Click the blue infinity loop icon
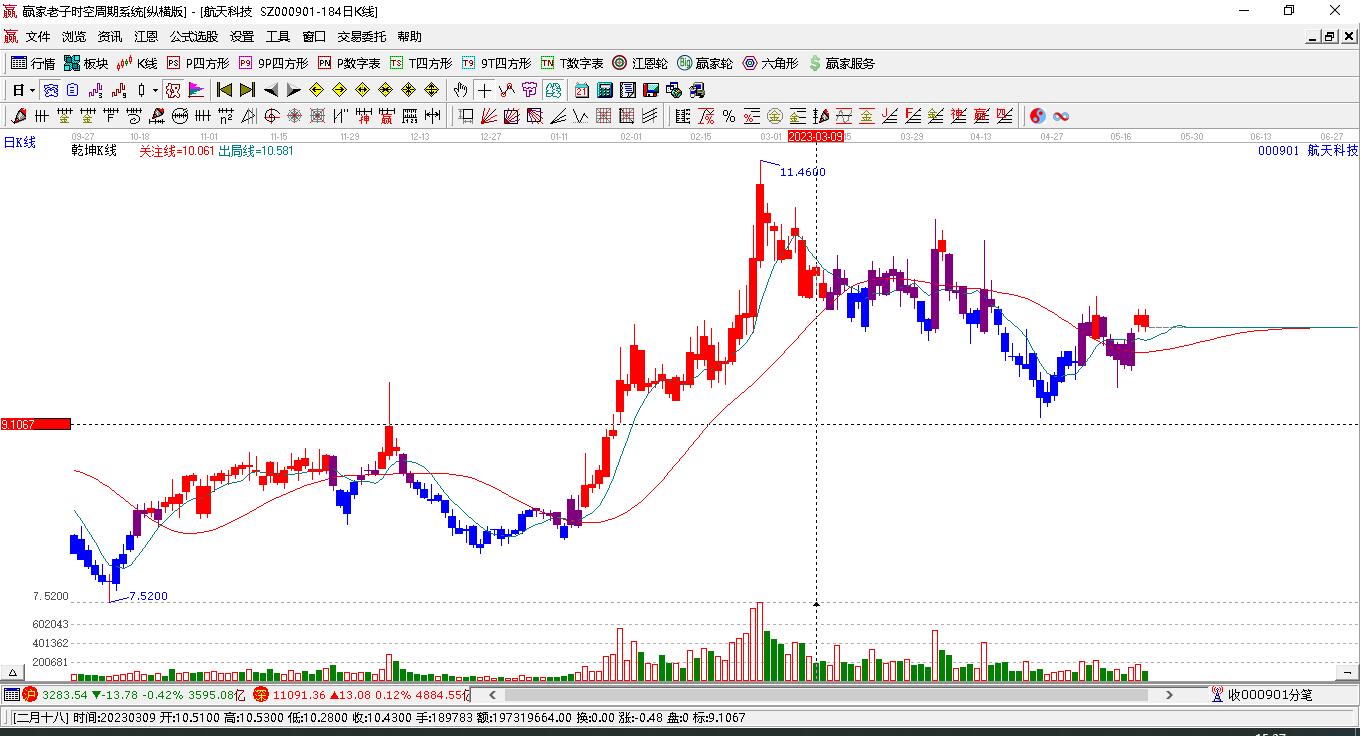 [x=1060, y=116]
